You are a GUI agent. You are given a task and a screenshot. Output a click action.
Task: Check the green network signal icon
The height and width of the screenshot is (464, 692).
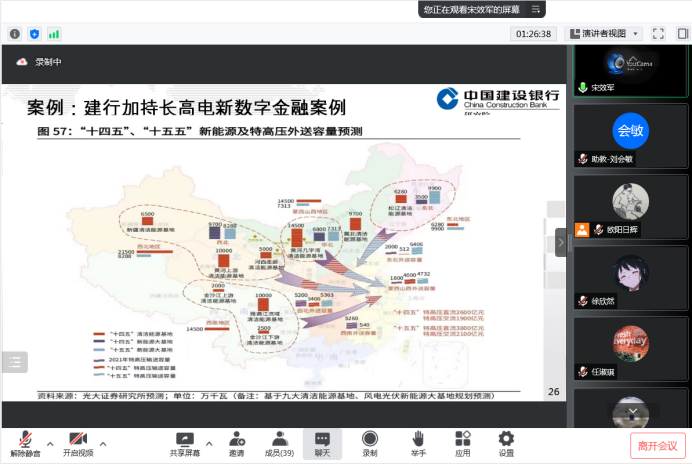[x=53, y=33]
